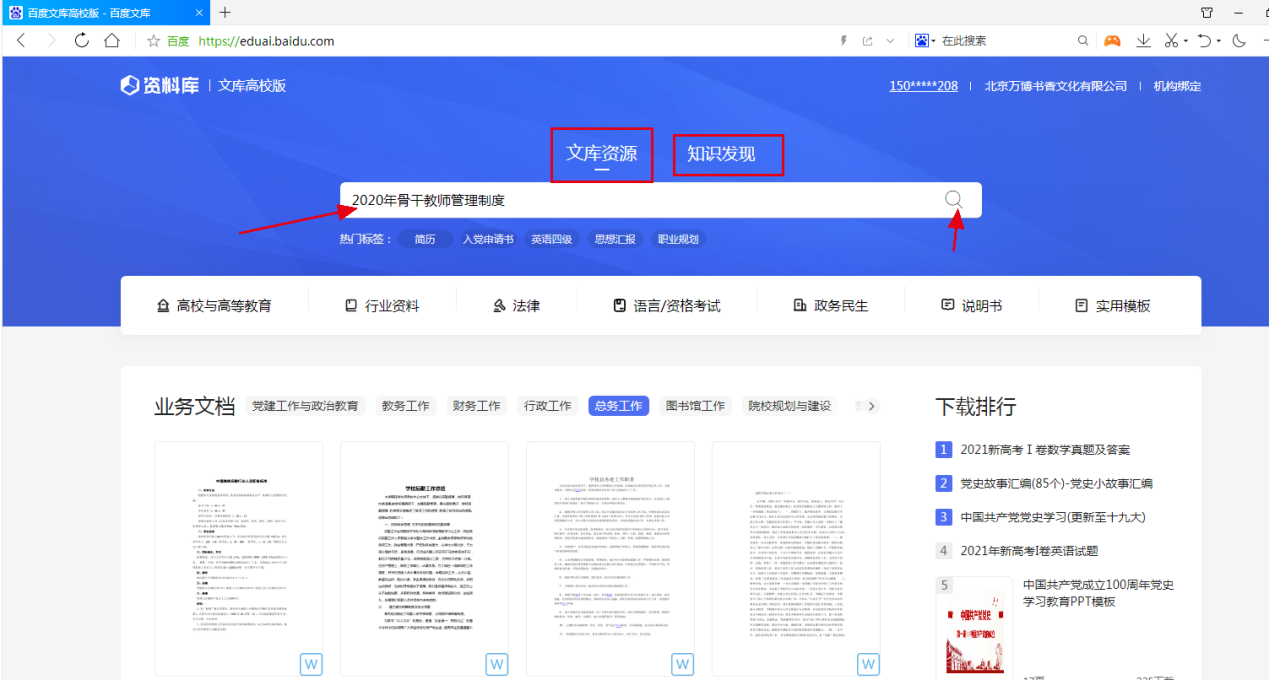
Task: Expand the Baidu search engine dropdown
Action: (x=925, y=41)
